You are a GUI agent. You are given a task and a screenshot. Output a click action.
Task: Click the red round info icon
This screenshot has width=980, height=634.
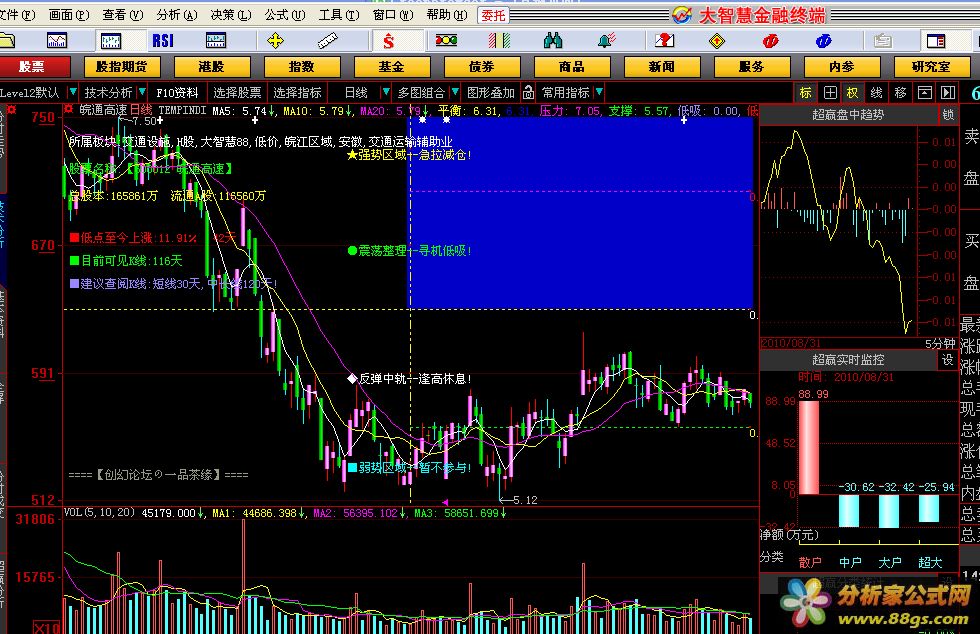click(x=770, y=41)
